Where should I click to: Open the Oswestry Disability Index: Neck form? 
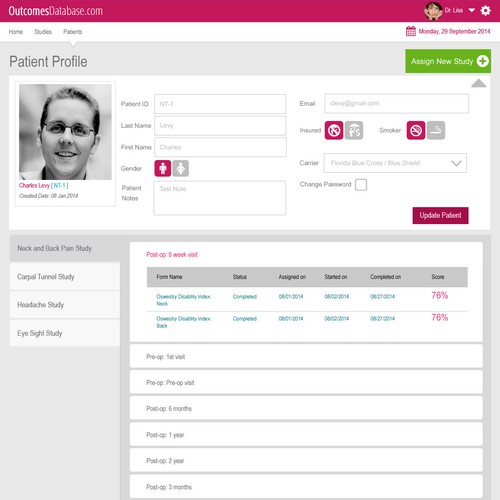click(184, 300)
